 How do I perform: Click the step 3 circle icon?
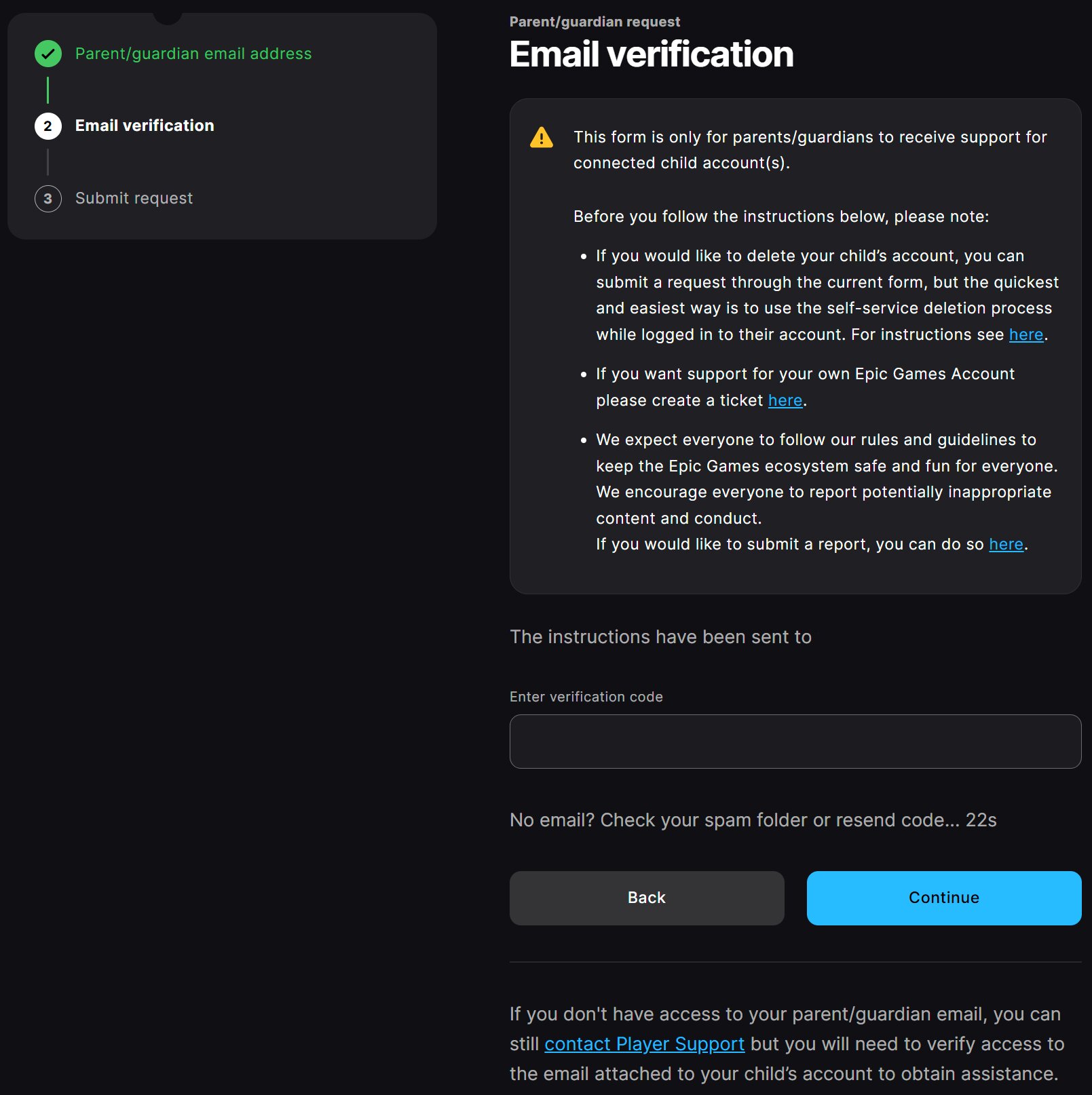click(48, 199)
